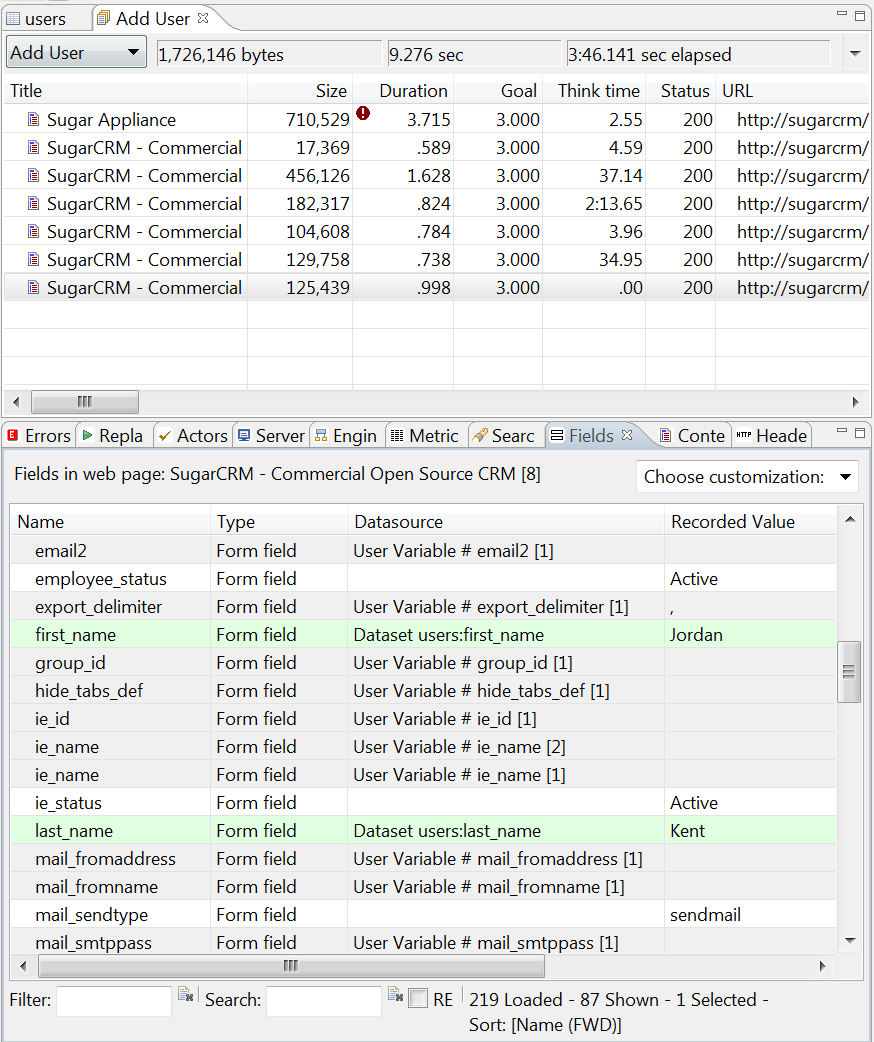
Task: Clear the Filter field with its icon
Action: (x=185, y=994)
